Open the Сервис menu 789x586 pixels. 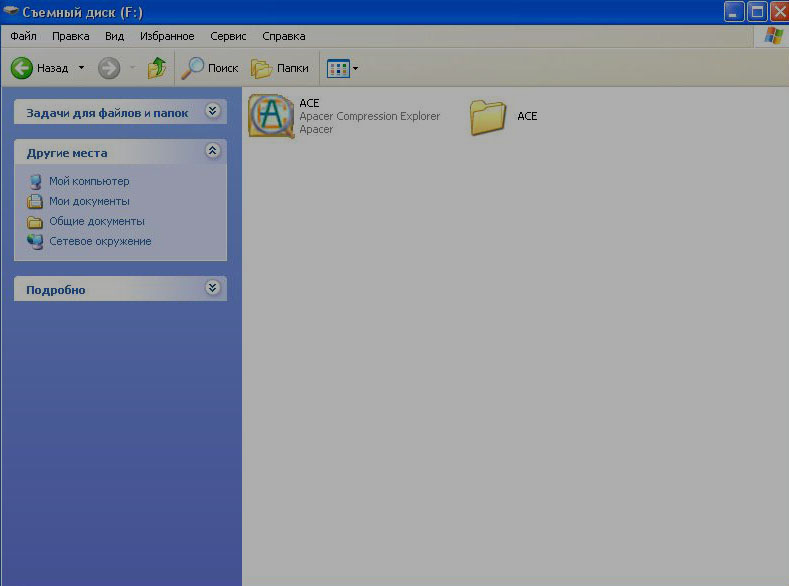[x=228, y=36]
